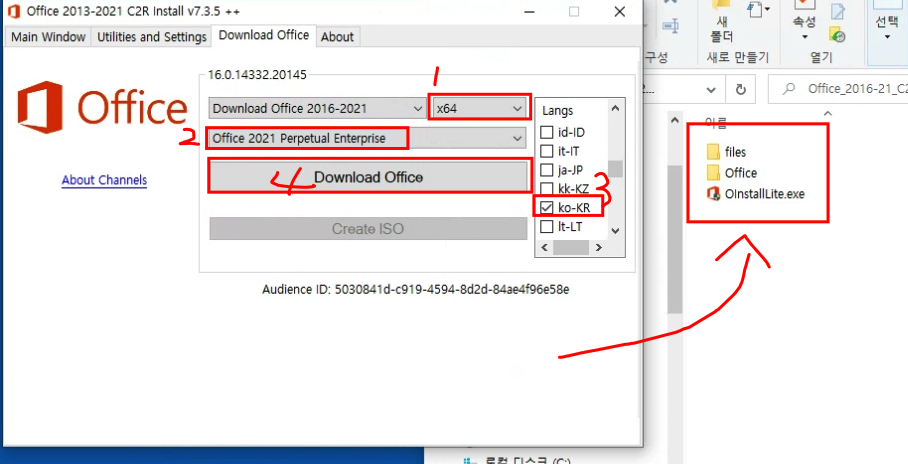Image resolution: width=908 pixels, height=464 pixels.
Task: Click the disabled Create ISO button
Action: (x=368, y=229)
